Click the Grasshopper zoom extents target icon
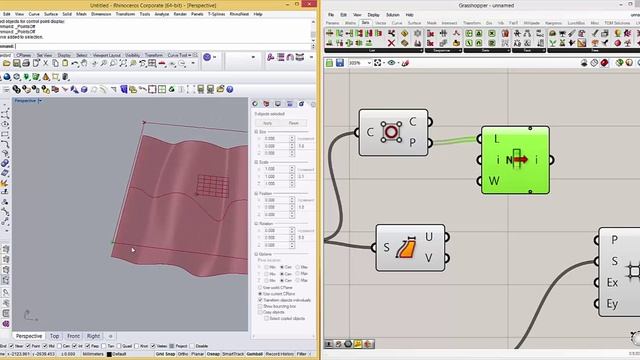Screen dimensions: 640x360 [x=378, y=63]
